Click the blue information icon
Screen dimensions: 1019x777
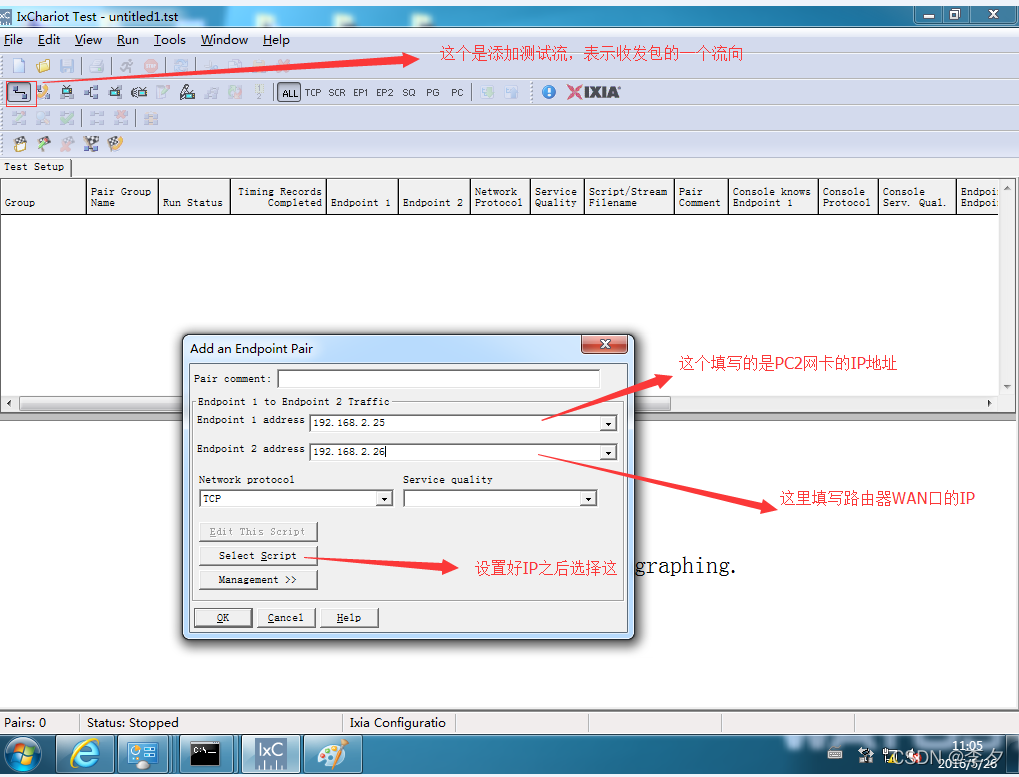[x=548, y=92]
